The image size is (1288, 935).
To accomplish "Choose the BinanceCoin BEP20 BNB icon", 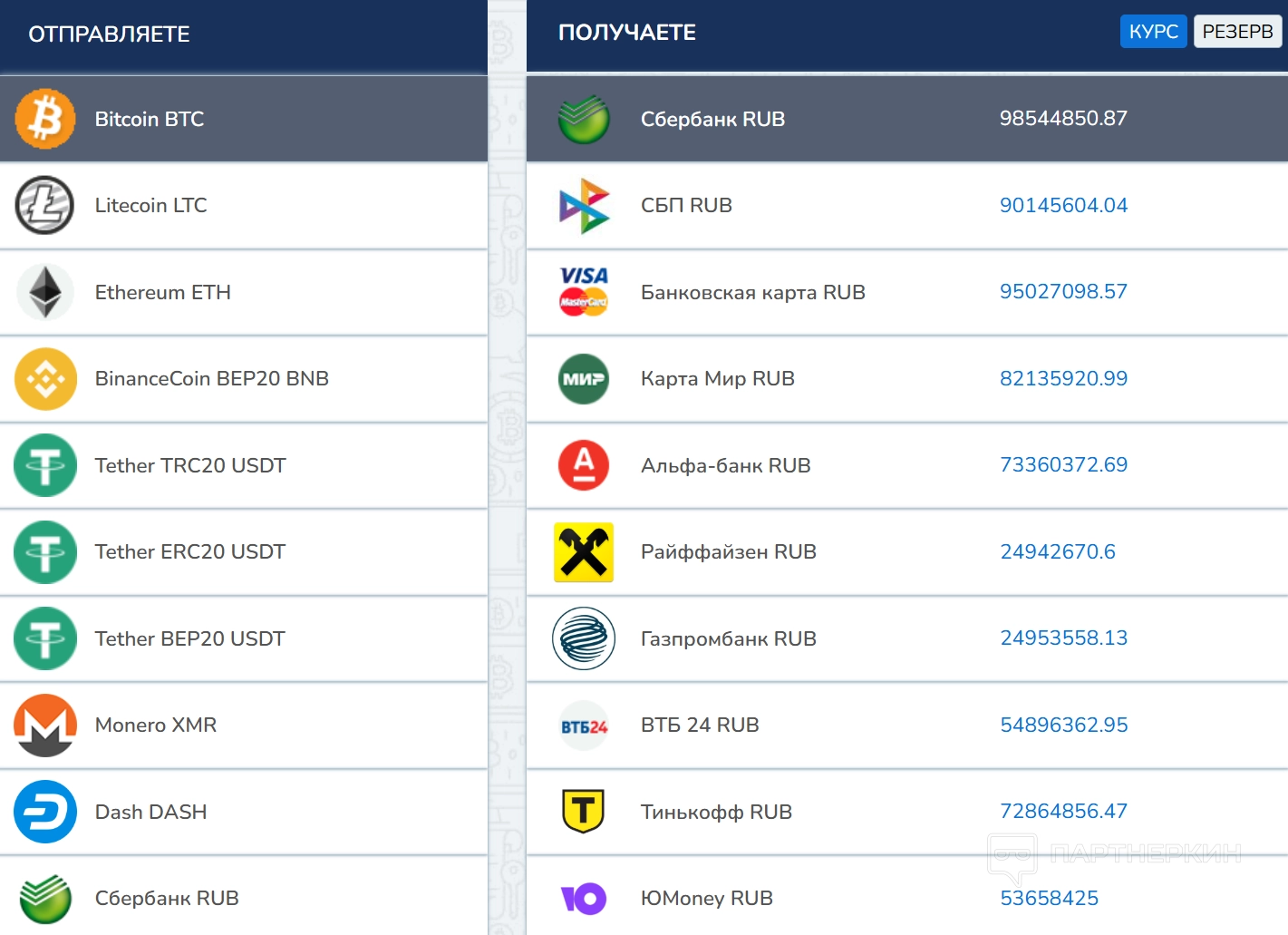I will pos(45,379).
